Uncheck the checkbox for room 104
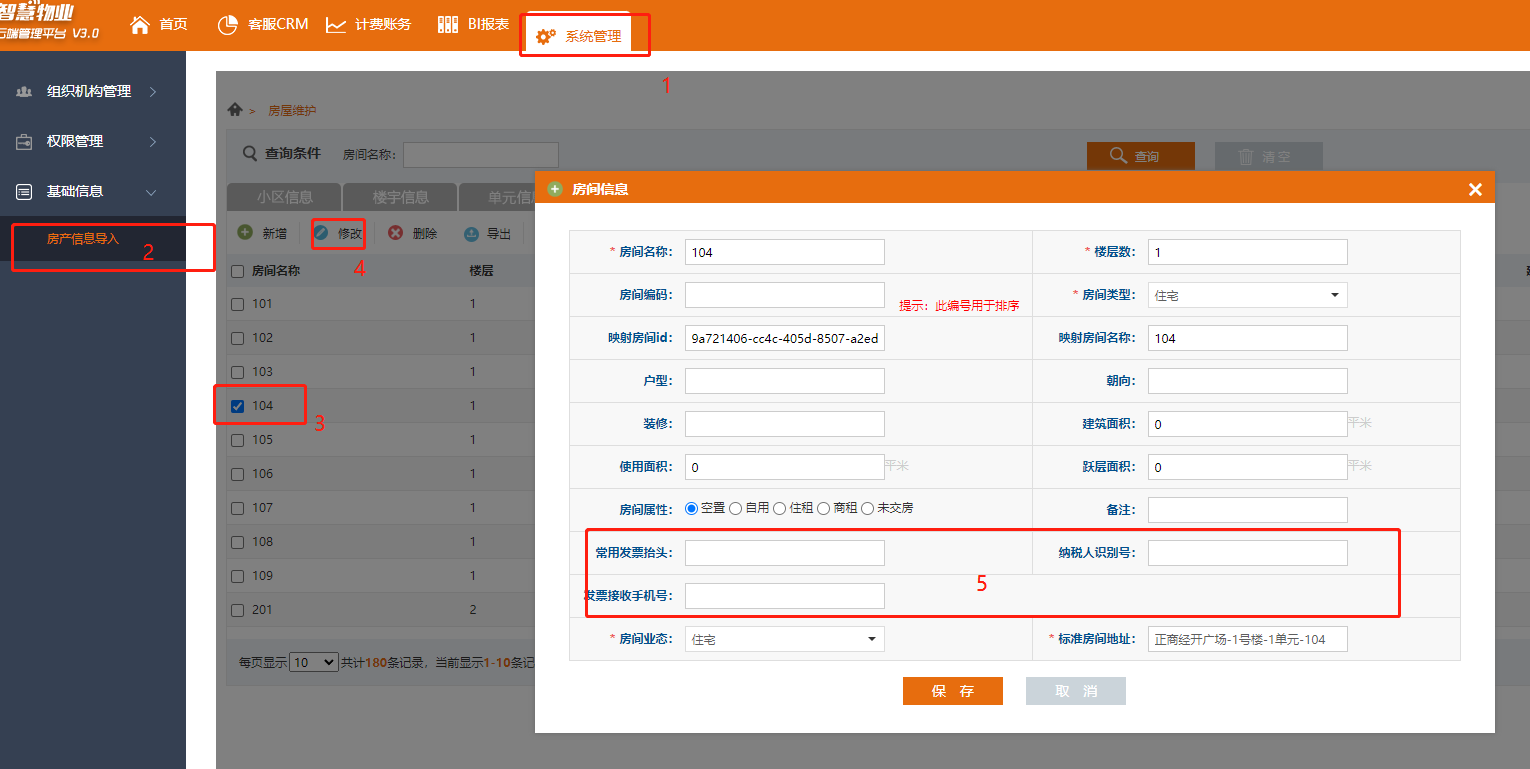 click(x=237, y=406)
